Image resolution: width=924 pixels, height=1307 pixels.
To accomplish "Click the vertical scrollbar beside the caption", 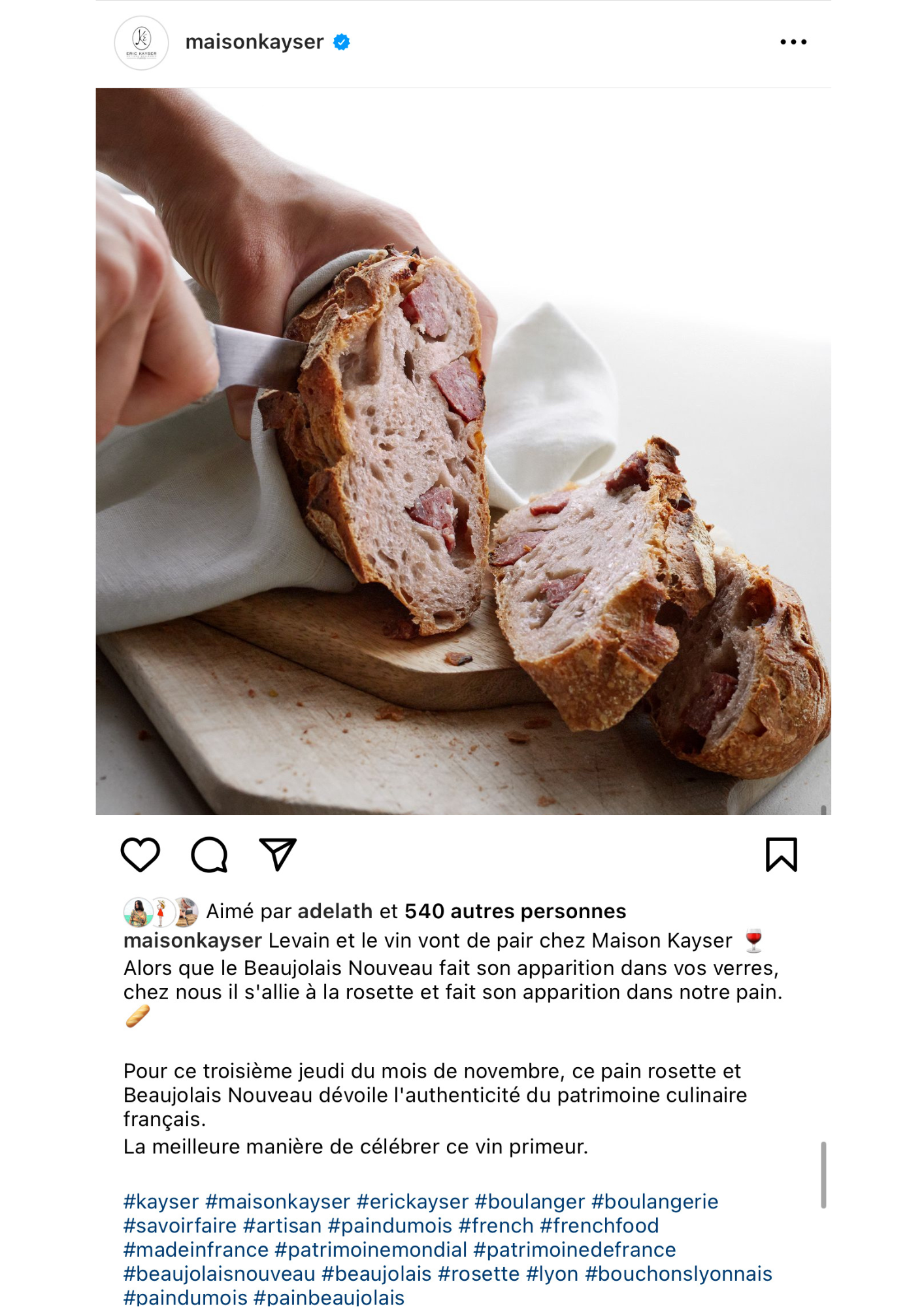I will [x=823, y=1174].
